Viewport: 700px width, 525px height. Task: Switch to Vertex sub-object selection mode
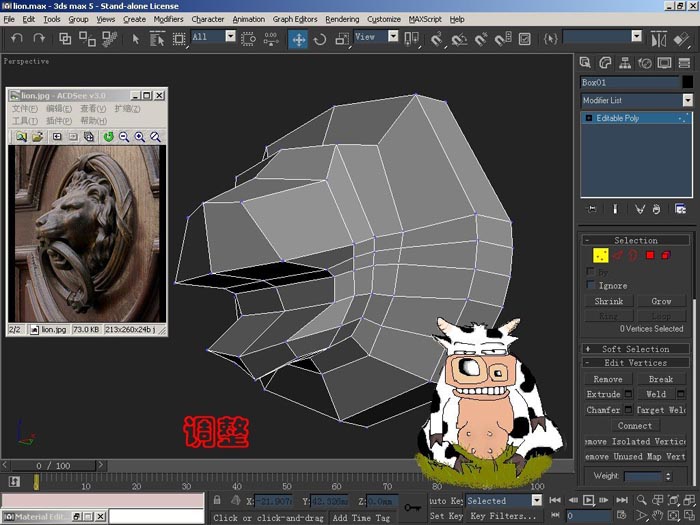[600, 255]
